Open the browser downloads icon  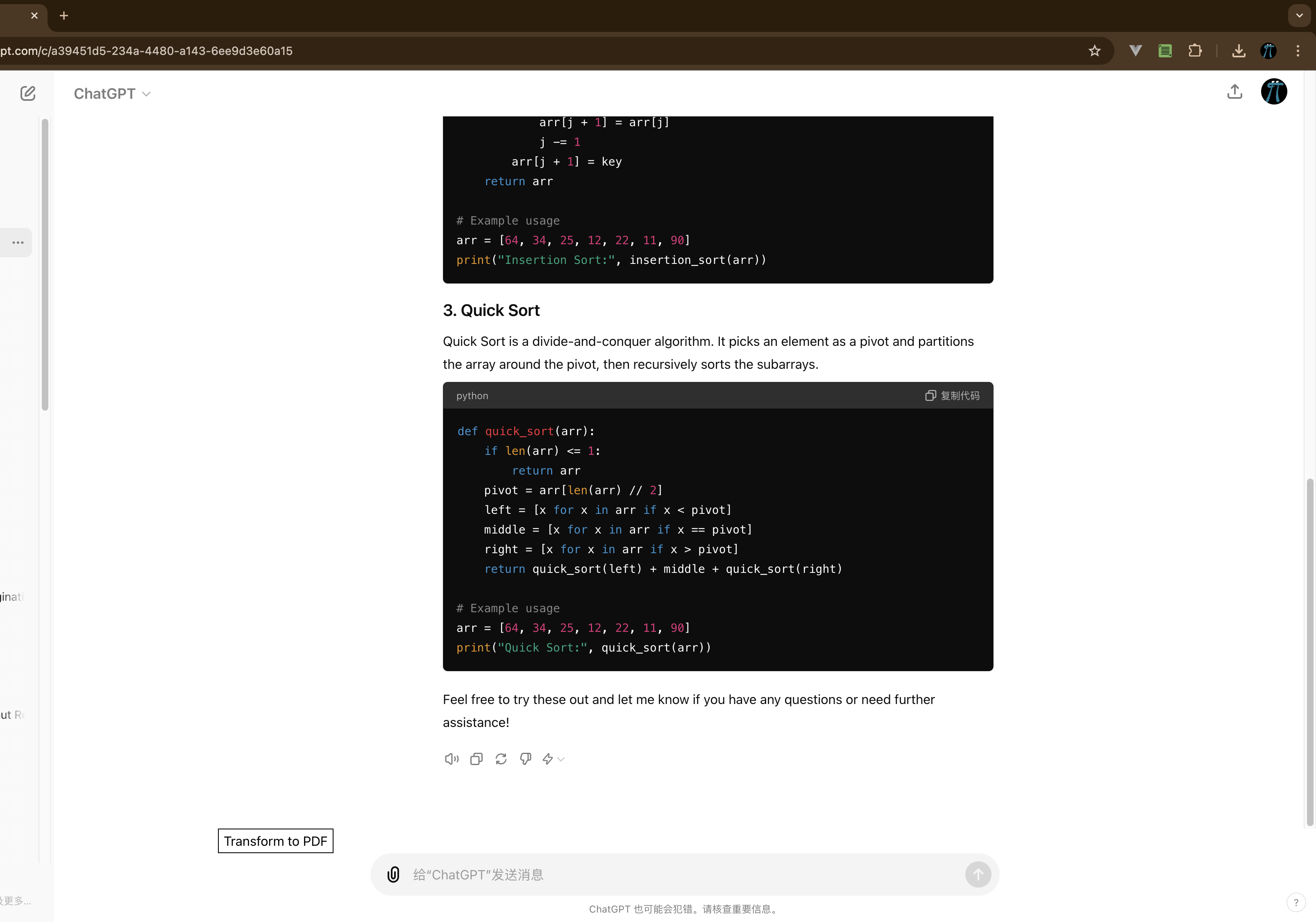coord(1239,51)
